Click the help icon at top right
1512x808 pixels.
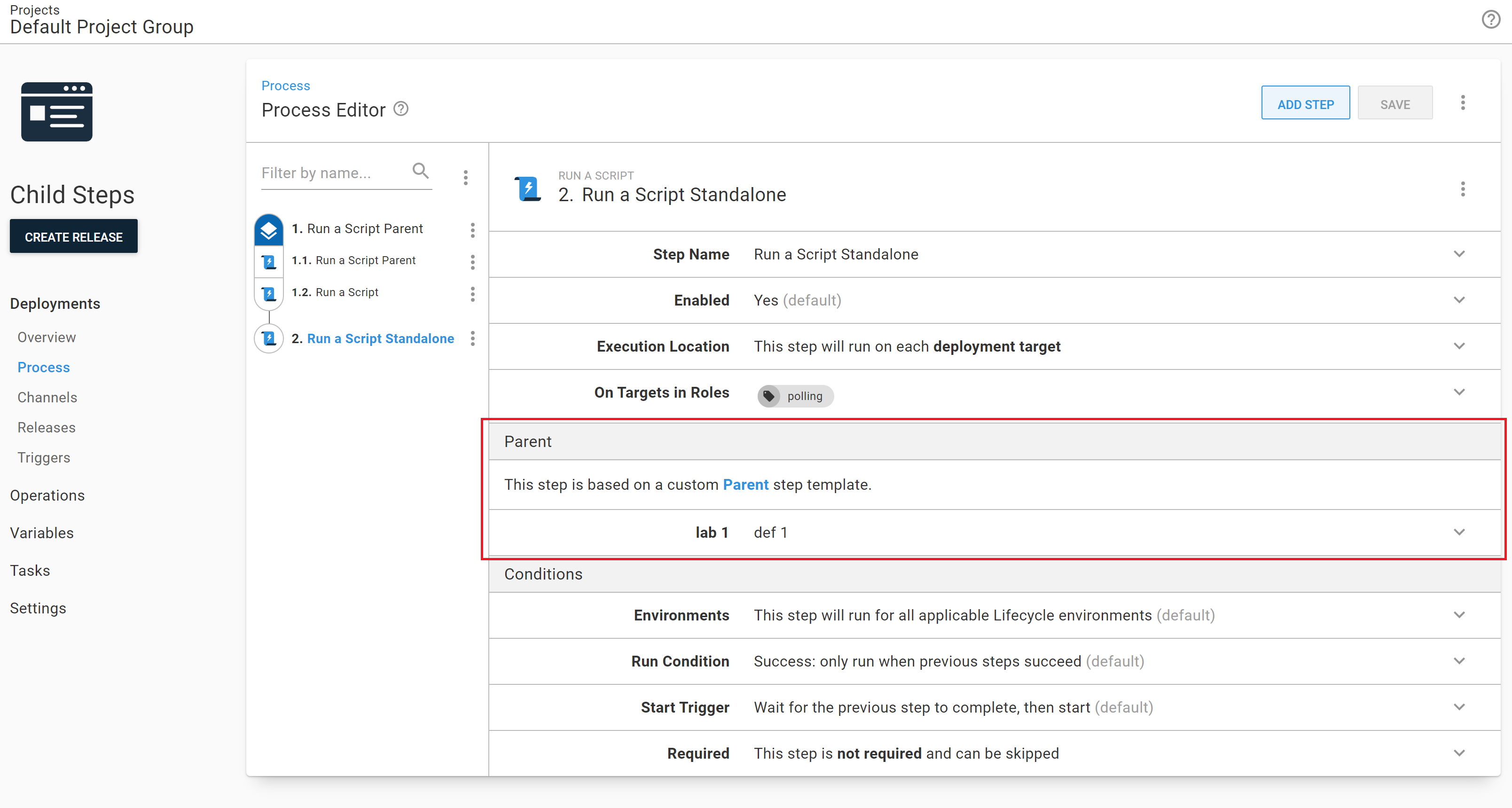point(1491,20)
